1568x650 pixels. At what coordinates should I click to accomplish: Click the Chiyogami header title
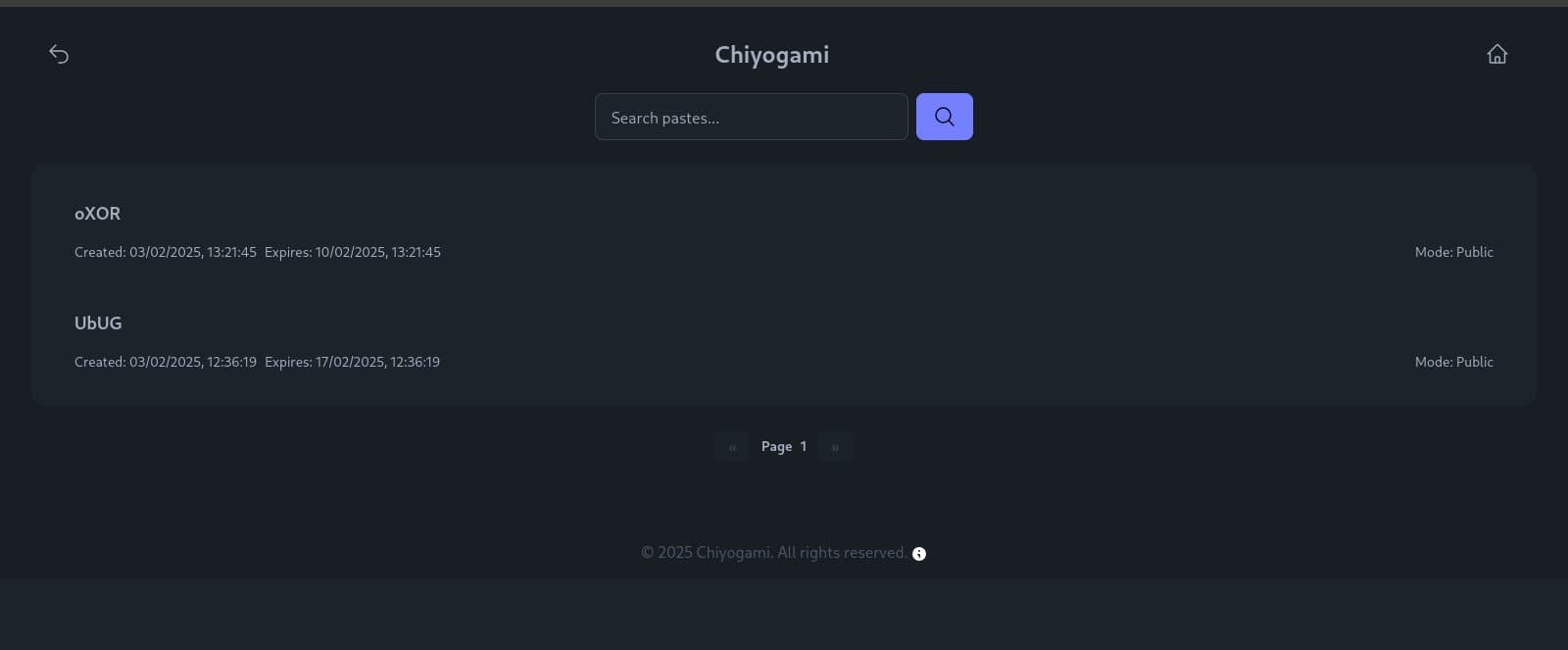[x=771, y=55]
